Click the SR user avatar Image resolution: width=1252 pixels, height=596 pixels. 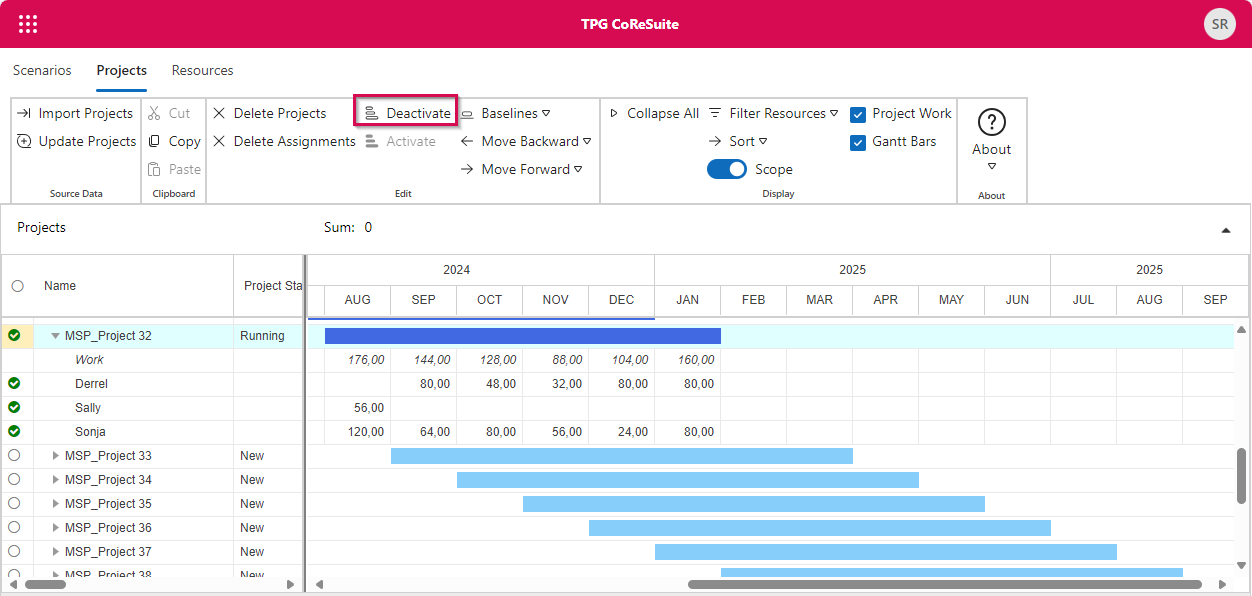tap(1219, 24)
